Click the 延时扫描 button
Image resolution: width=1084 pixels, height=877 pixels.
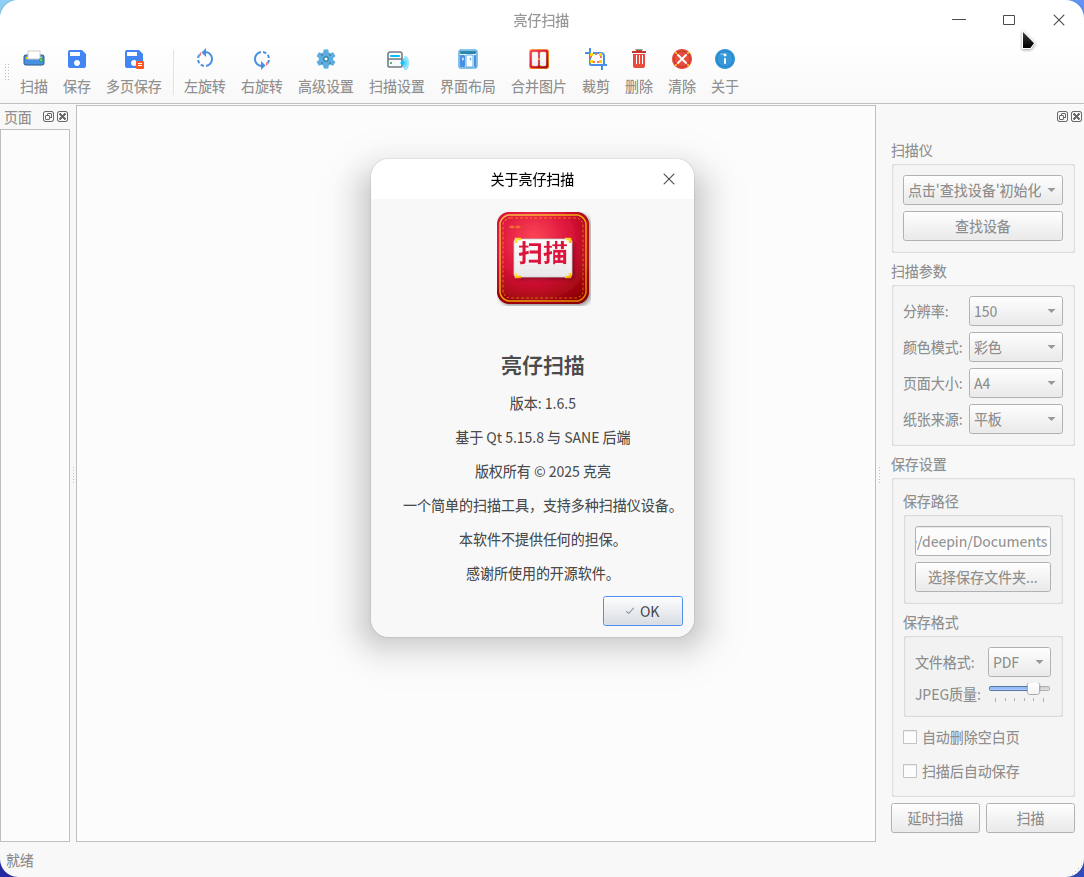tap(935, 818)
